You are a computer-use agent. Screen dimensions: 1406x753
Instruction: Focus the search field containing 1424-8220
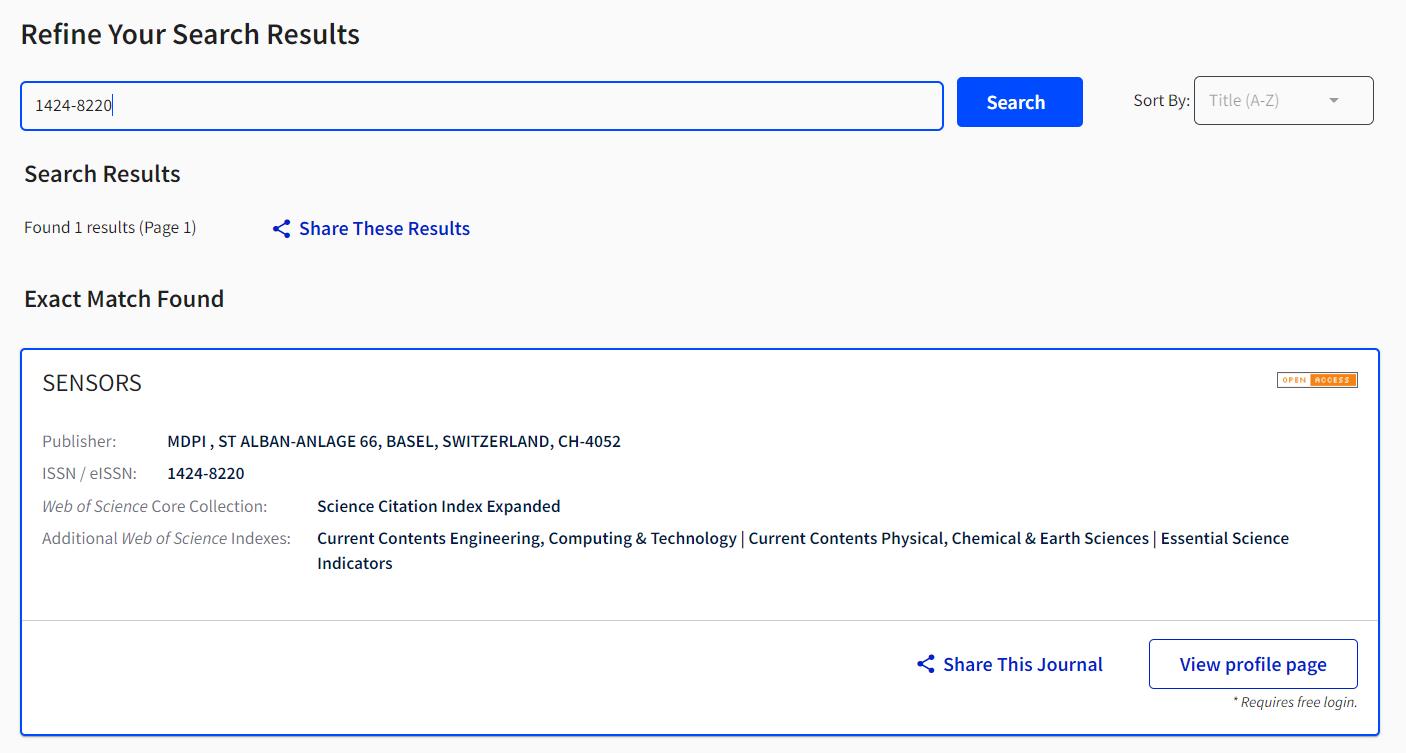(481, 106)
